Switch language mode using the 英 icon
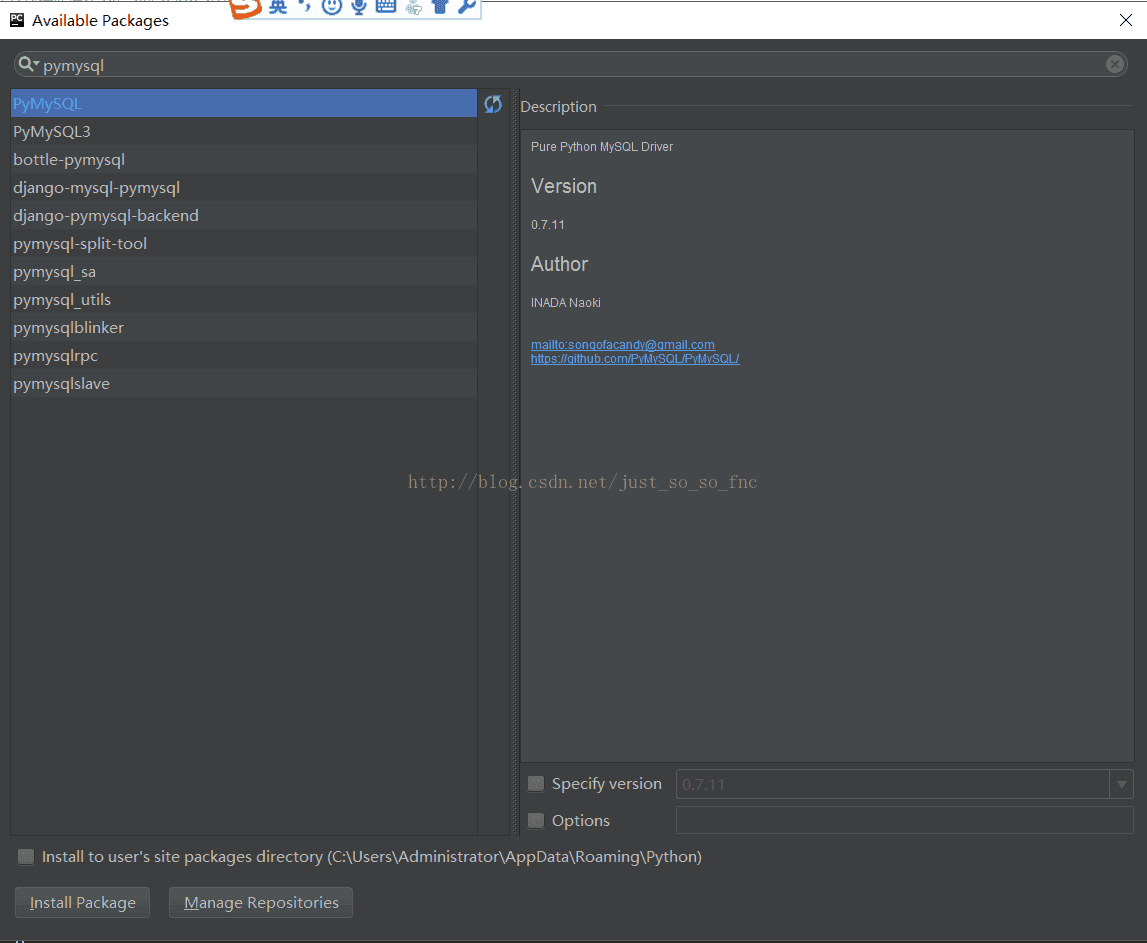This screenshot has width=1147, height=943. (277, 7)
